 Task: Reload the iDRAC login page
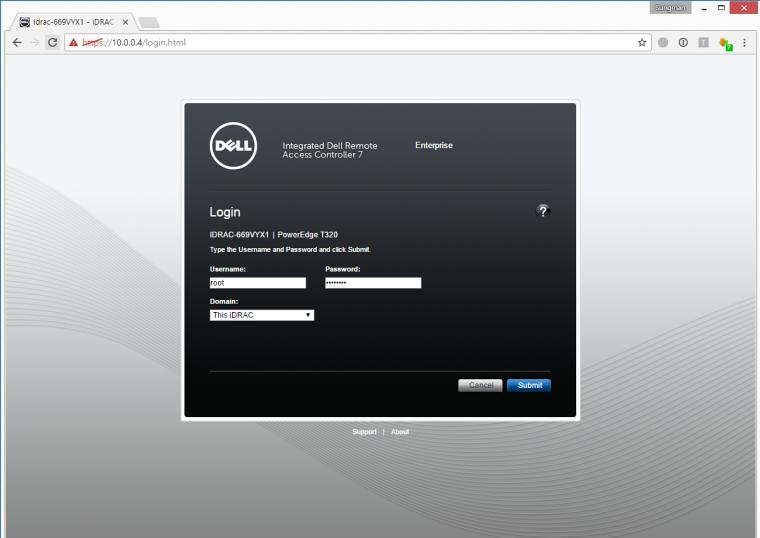(x=52, y=43)
